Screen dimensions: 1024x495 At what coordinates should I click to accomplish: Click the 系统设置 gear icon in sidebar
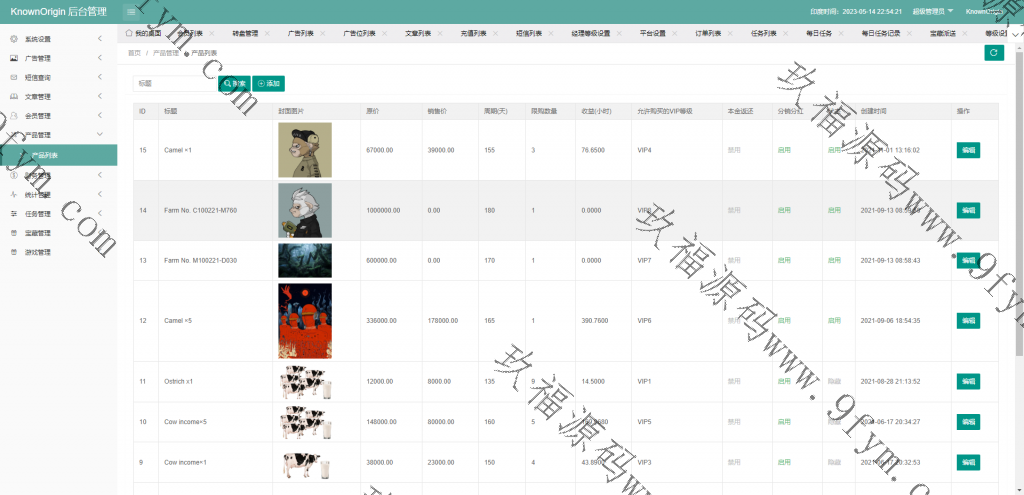14,39
